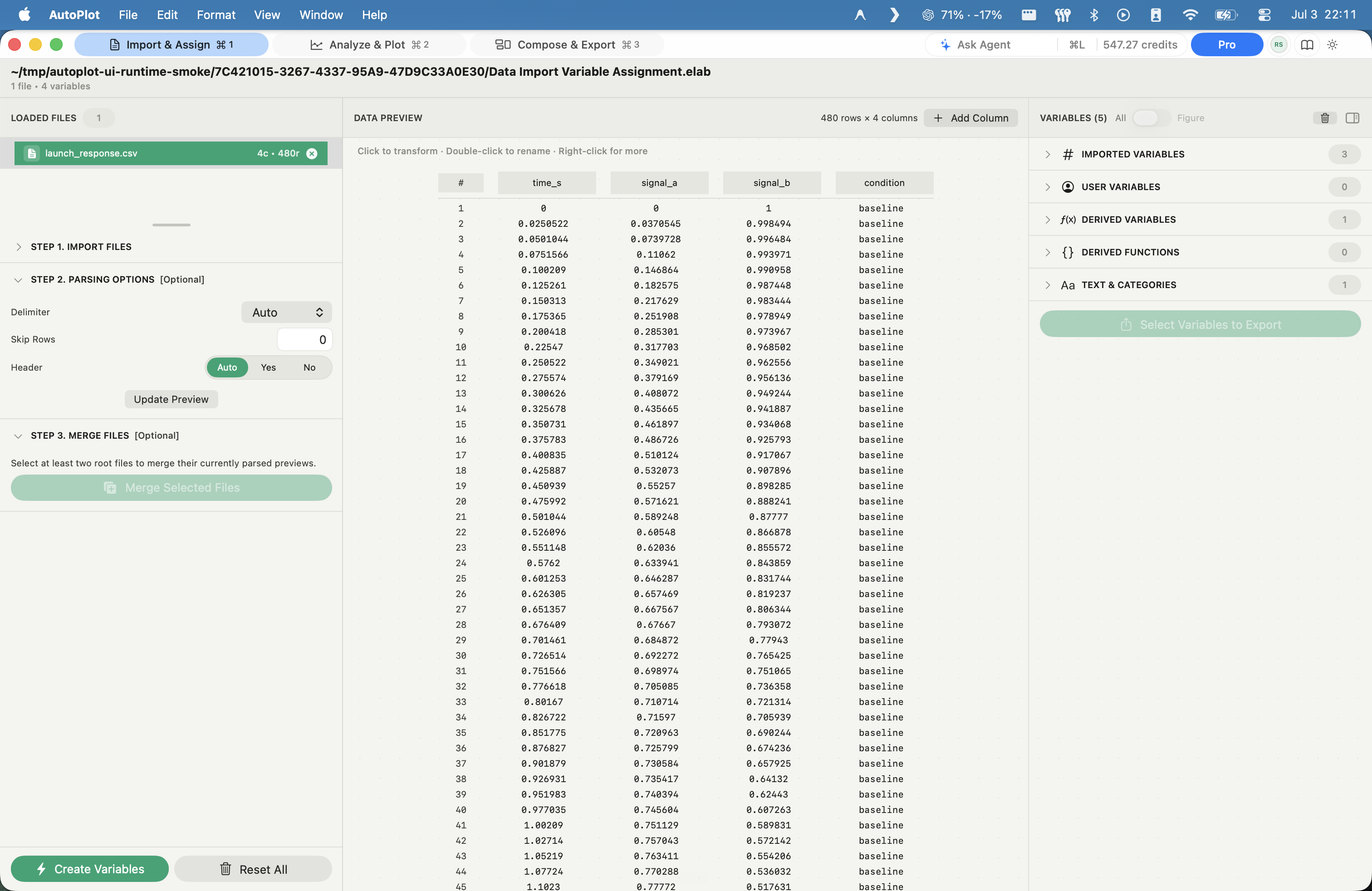The width and height of the screenshot is (1372, 891).
Task: Open the Edit menu
Action: (x=167, y=15)
